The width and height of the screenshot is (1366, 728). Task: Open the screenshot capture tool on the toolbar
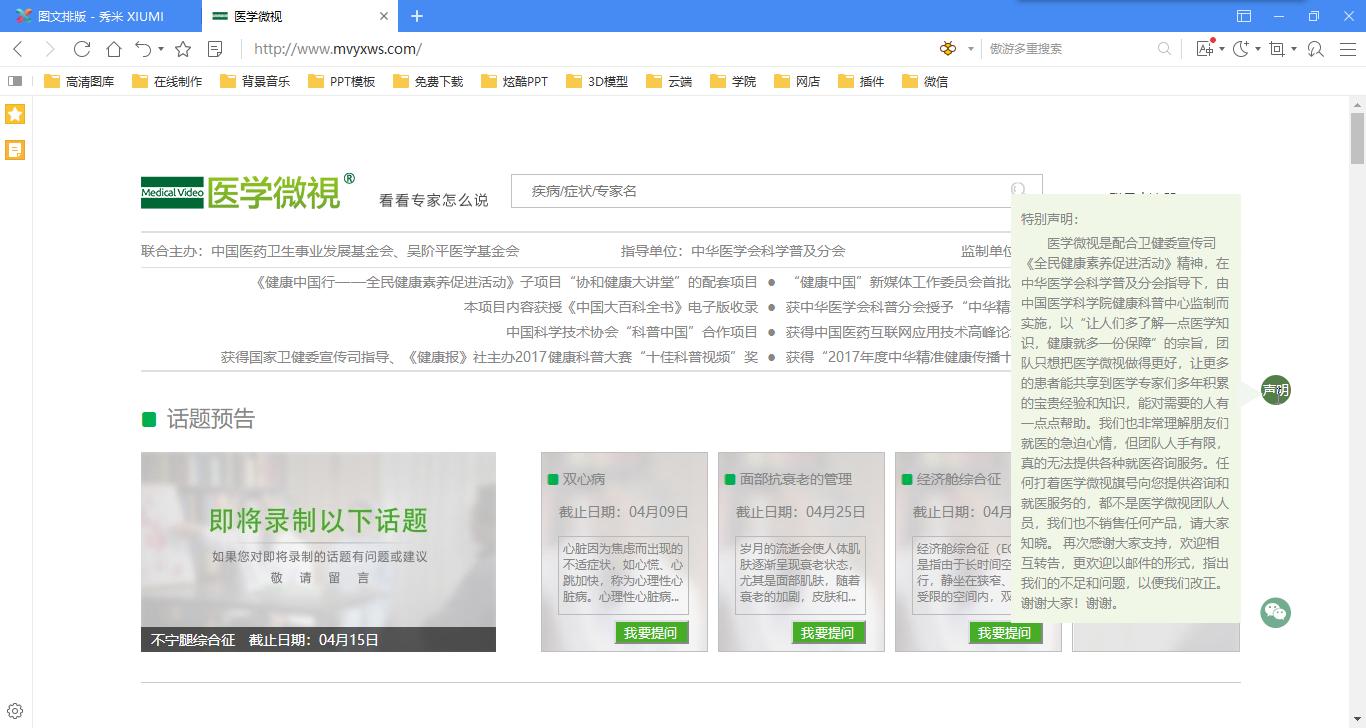(1277, 48)
